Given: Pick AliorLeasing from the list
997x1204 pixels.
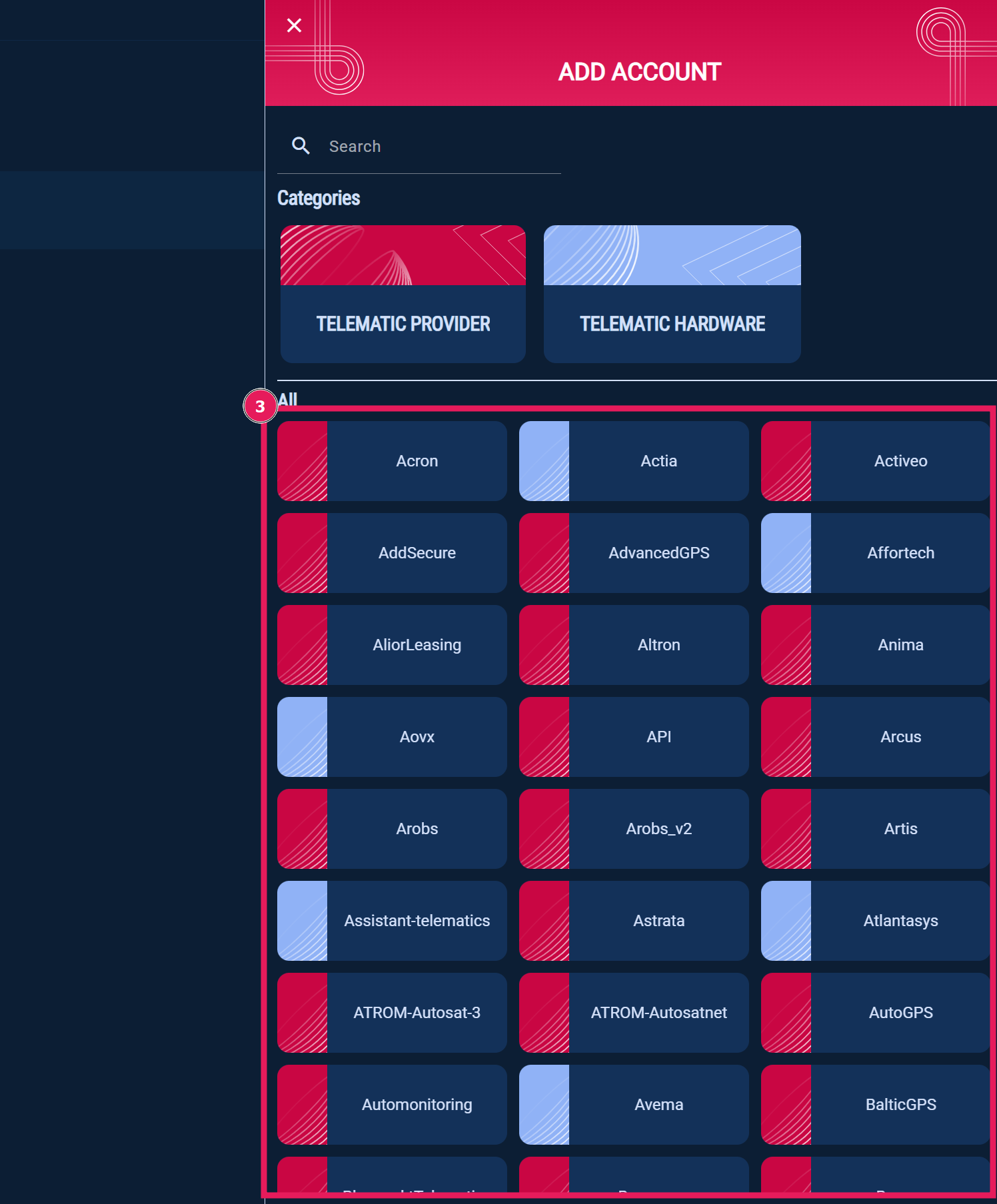Looking at the screenshot, I should 417,645.
